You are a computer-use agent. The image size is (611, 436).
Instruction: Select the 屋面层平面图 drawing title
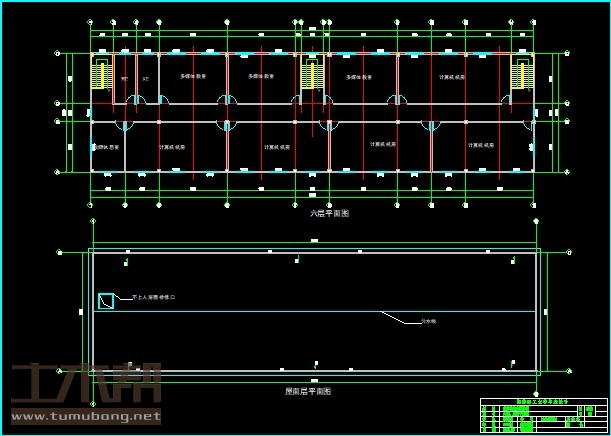[308, 391]
